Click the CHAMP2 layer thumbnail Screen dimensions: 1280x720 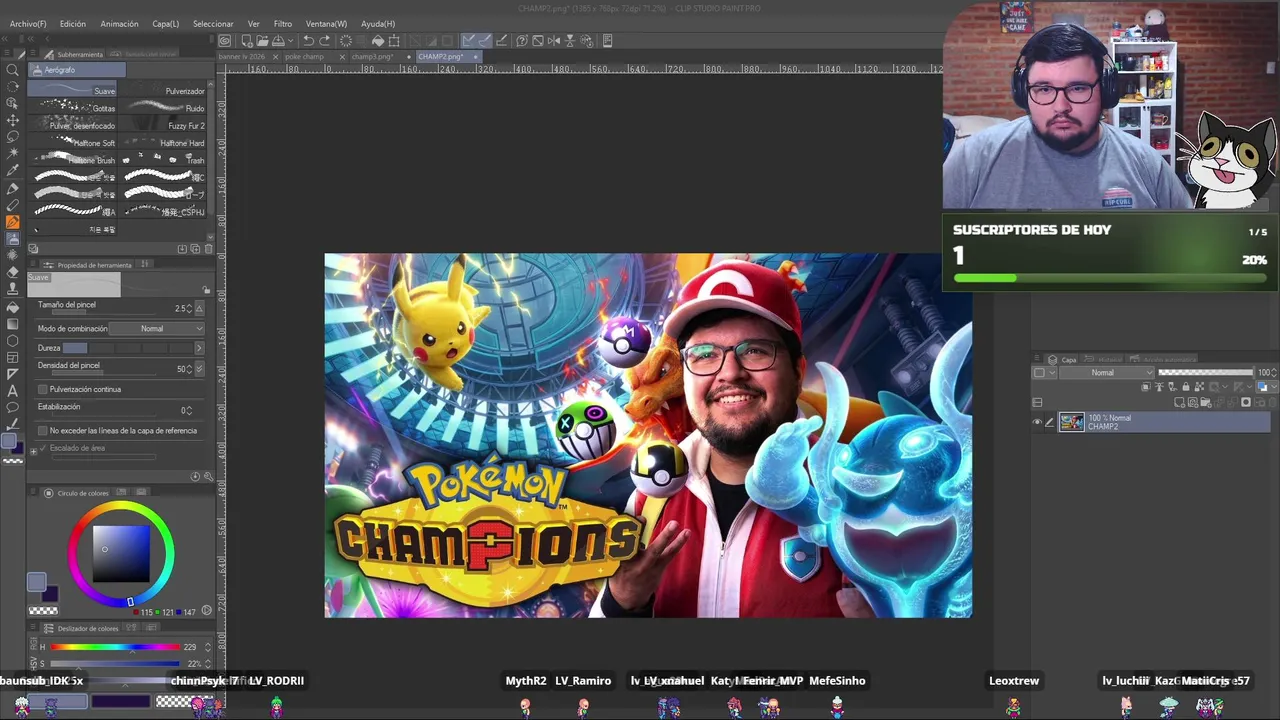[1071, 422]
